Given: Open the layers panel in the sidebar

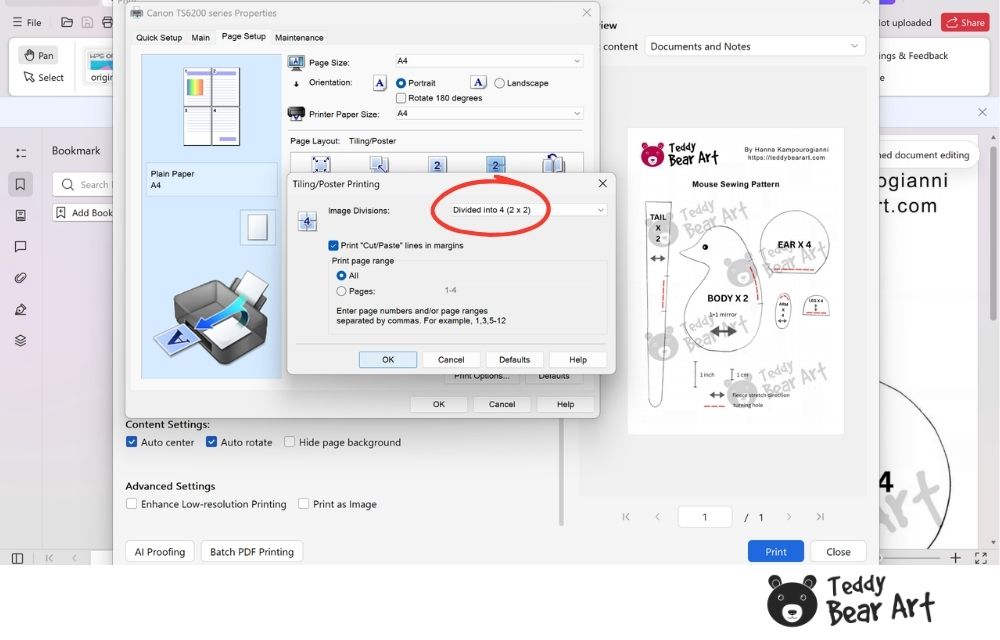Looking at the screenshot, I should [20, 340].
